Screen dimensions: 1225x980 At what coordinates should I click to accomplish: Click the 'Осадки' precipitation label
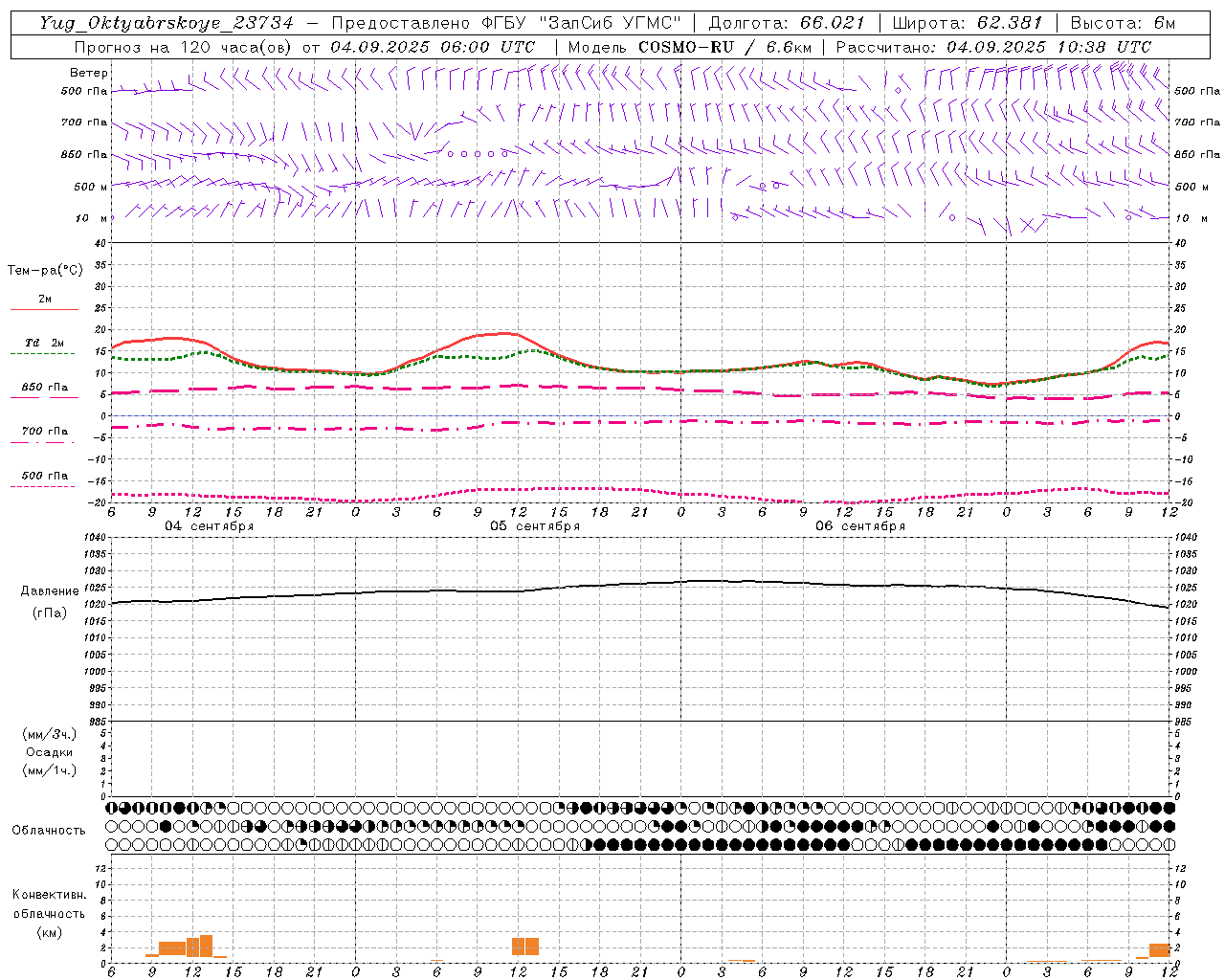(x=50, y=752)
